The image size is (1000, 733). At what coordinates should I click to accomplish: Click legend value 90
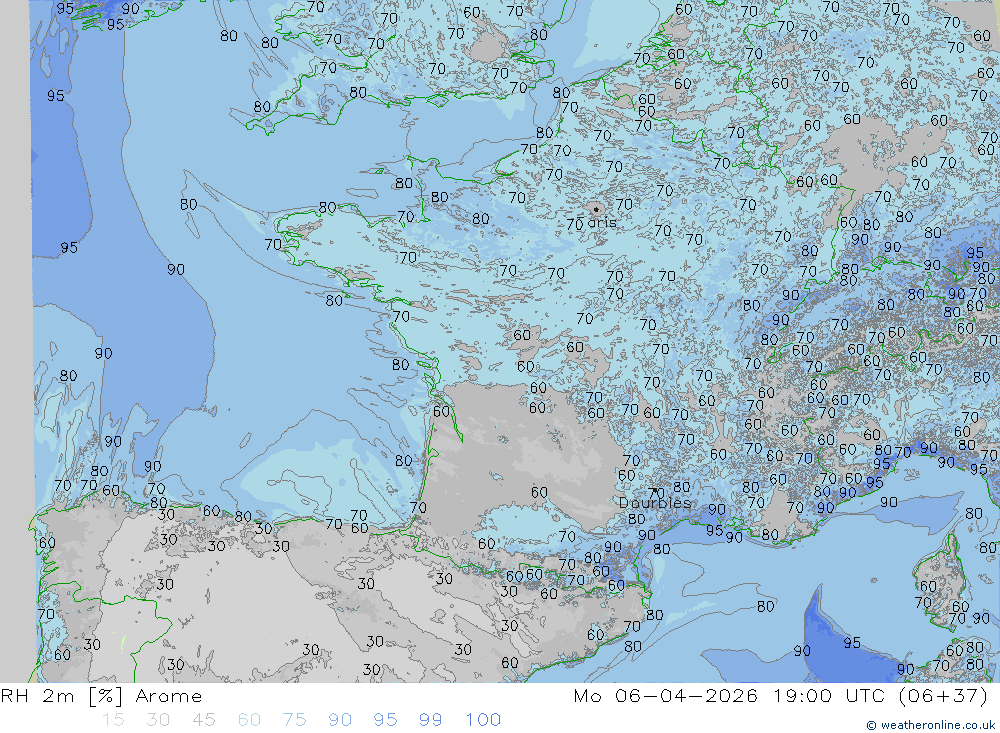point(340,720)
